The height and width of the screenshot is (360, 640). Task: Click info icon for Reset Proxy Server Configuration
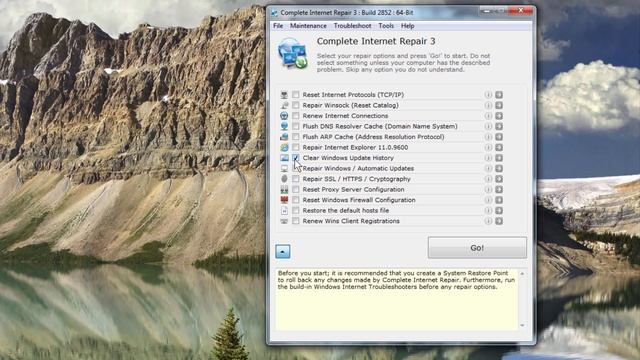(488, 189)
